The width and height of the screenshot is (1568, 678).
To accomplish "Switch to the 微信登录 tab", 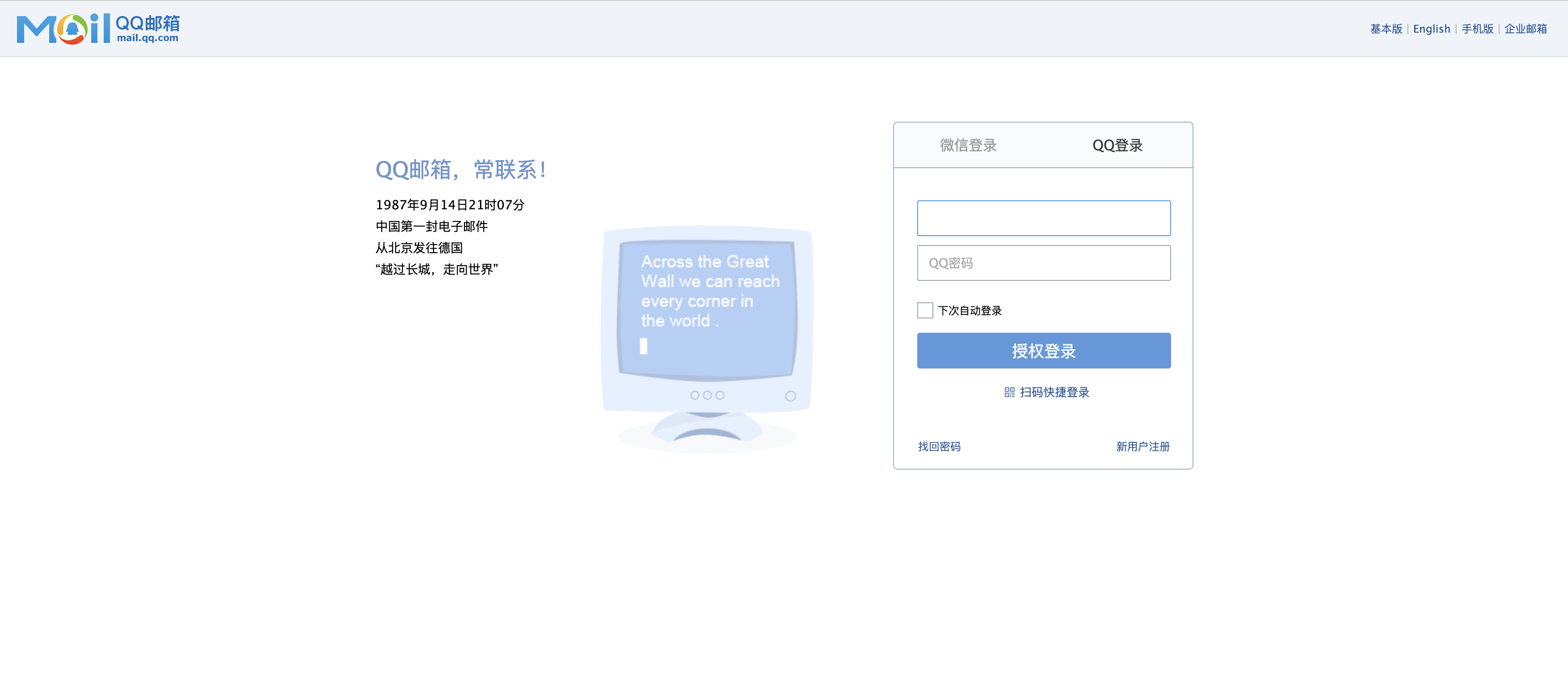I will point(968,146).
